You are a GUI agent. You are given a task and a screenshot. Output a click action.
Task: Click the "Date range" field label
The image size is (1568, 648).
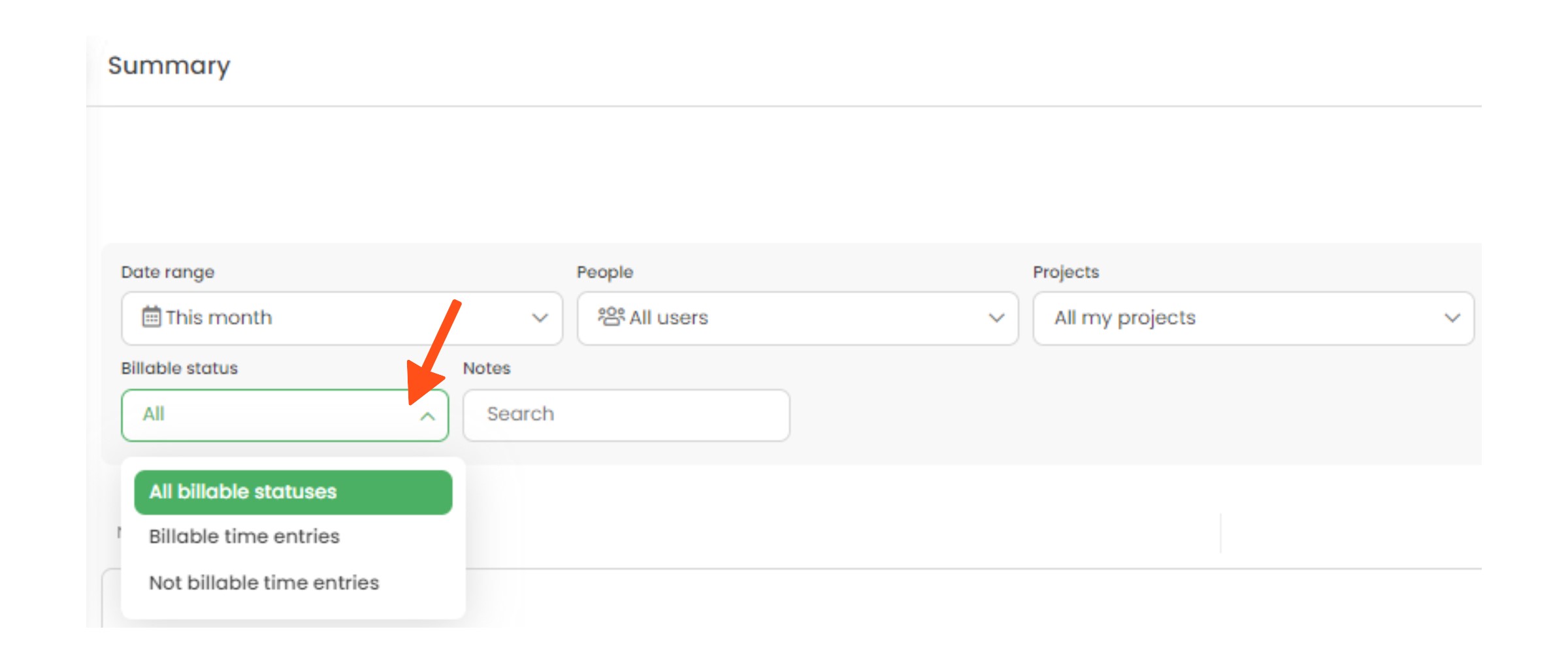point(167,272)
